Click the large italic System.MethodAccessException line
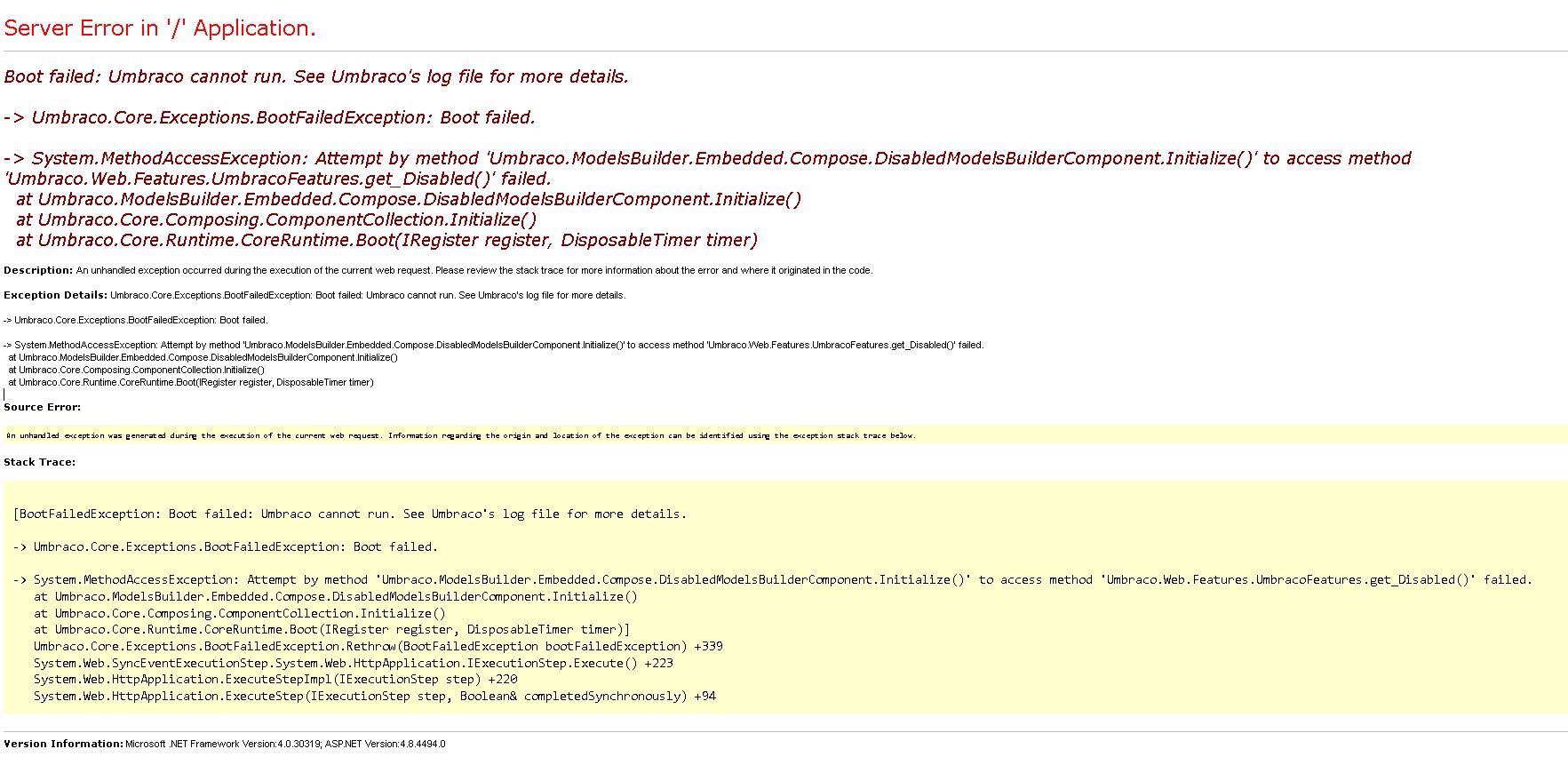The image size is (1568, 773). click(707, 169)
